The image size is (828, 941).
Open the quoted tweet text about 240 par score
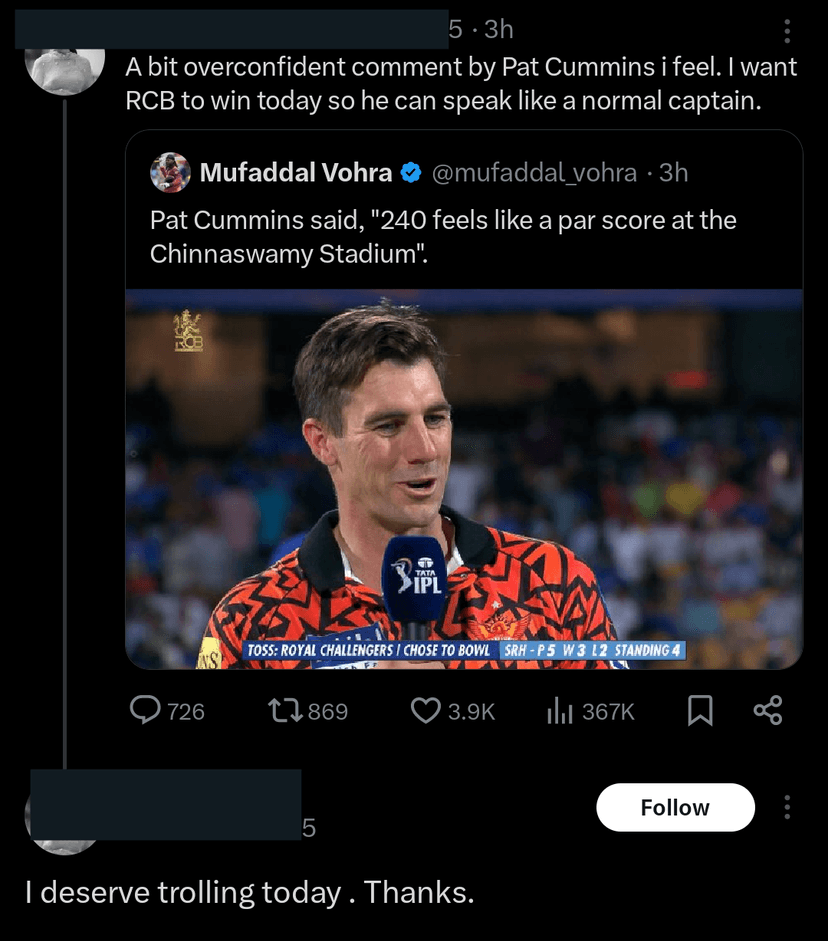click(x=443, y=237)
